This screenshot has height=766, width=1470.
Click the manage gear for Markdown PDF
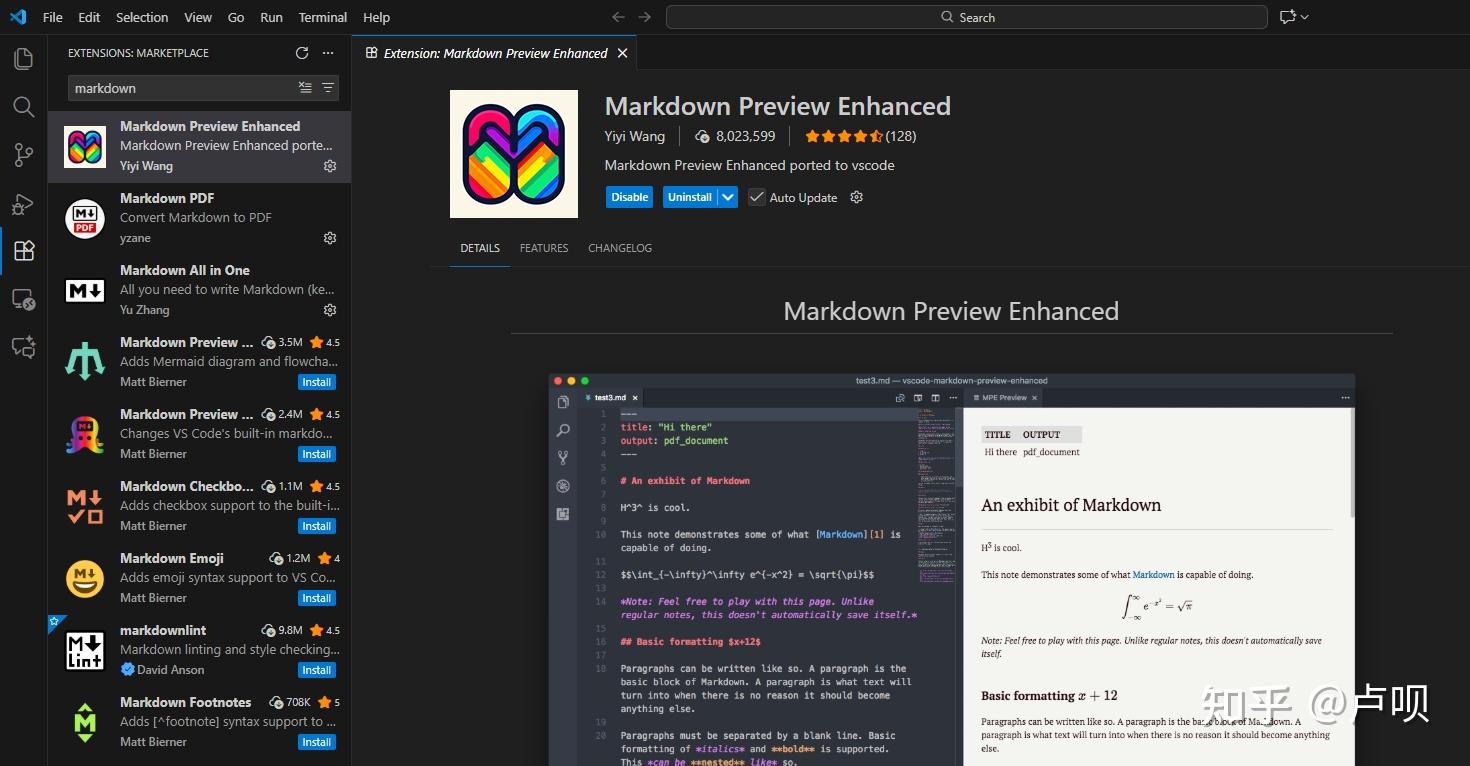330,238
